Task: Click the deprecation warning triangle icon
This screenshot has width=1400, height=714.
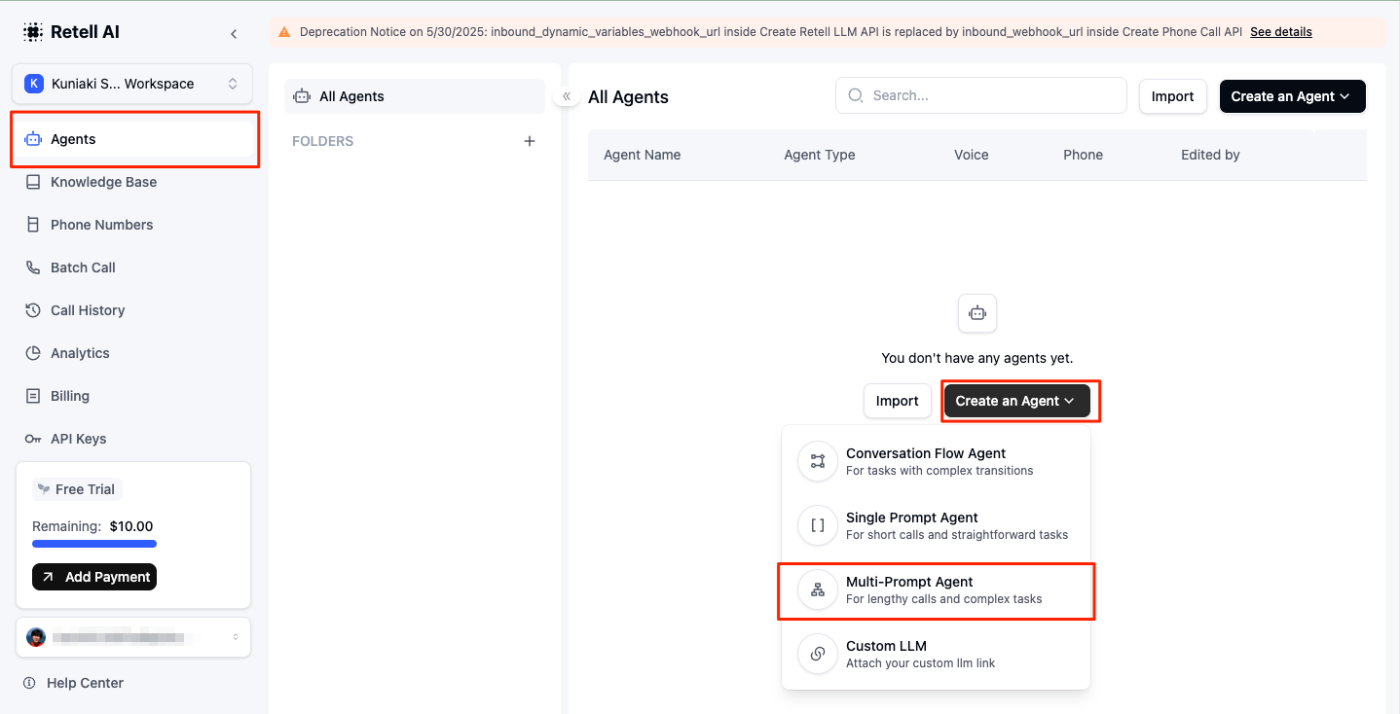Action: (x=284, y=32)
